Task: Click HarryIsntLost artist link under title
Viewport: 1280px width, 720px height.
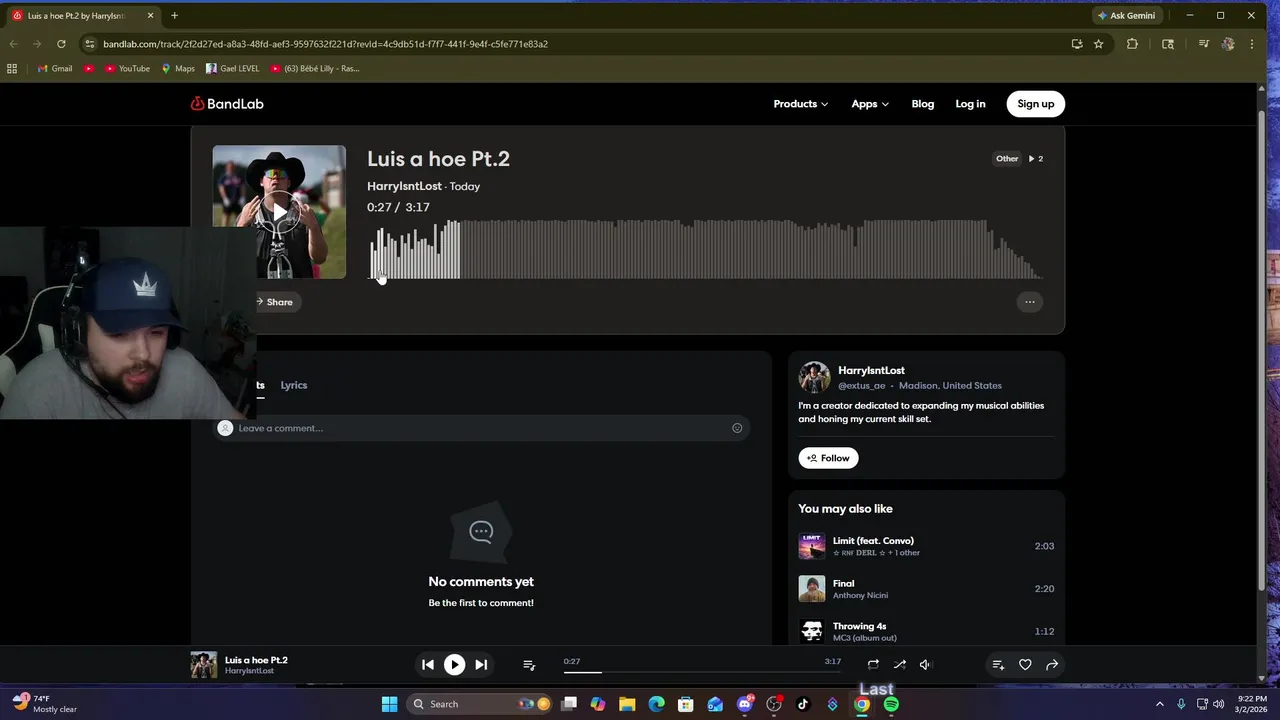Action: click(404, 186)
